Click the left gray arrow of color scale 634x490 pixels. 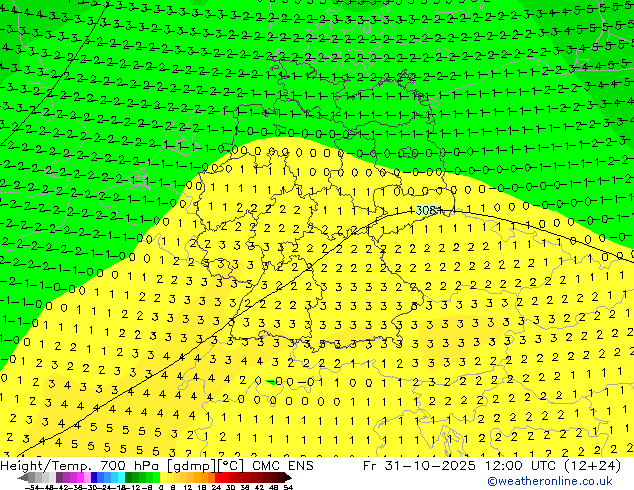pyautogui.click(x=23, y=478)
